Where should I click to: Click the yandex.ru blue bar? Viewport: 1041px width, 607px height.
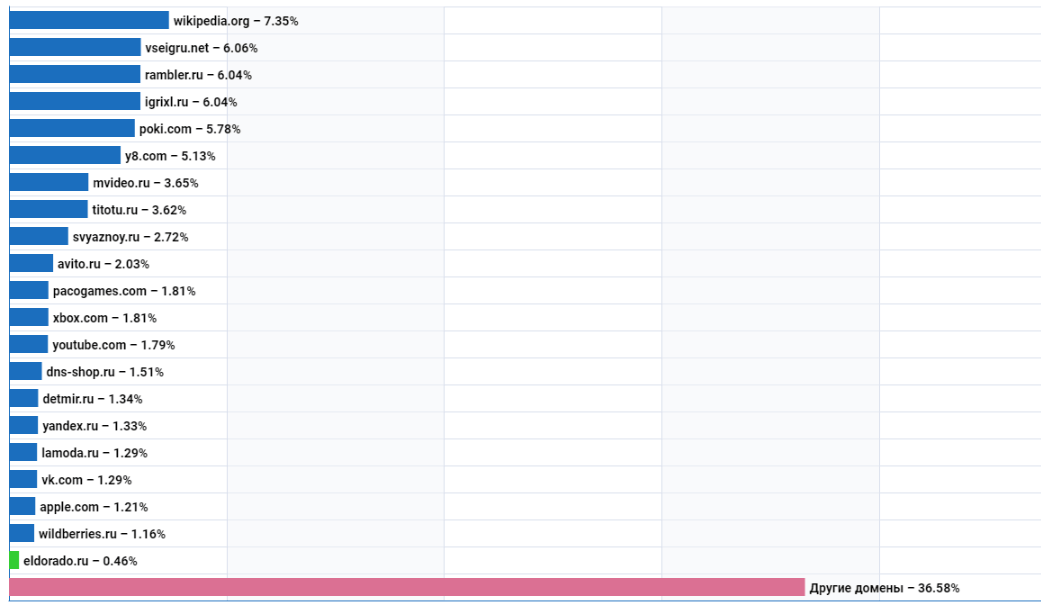[23, 426]
